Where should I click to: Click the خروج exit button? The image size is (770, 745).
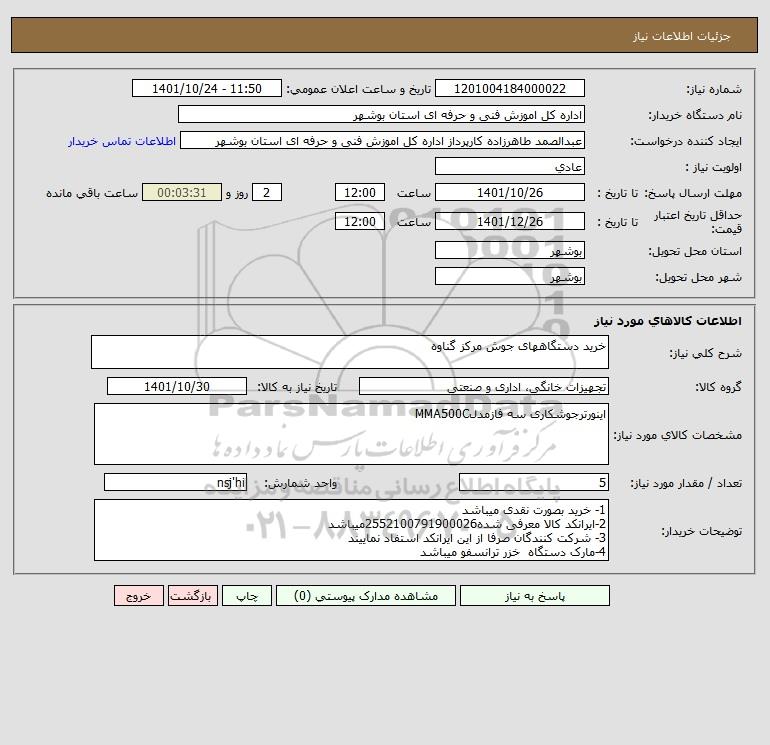tap(138, 596)
